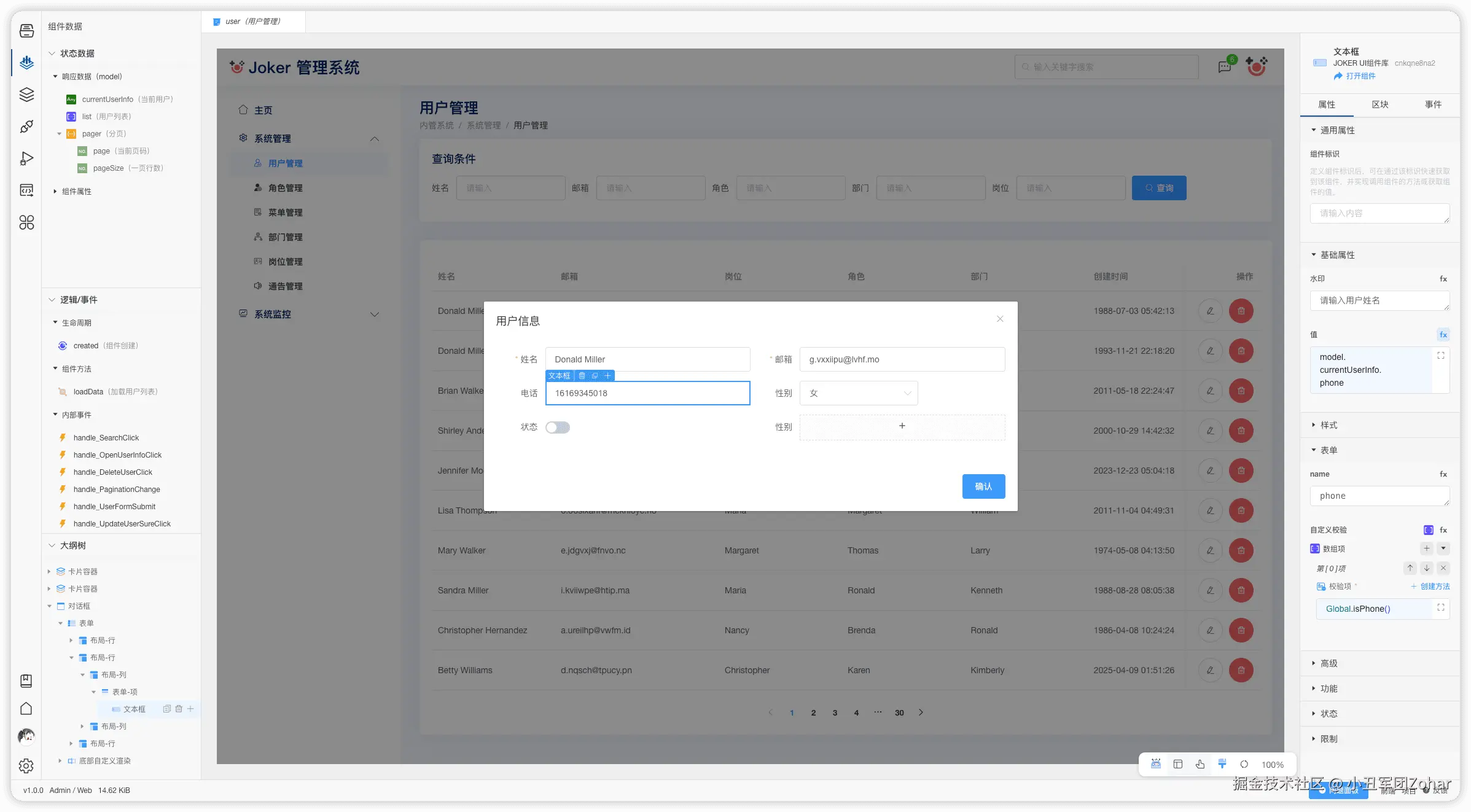Toggle the fx button next to 值
Viewport: 1471px width, 812px height.
[x=1443, y=335]
